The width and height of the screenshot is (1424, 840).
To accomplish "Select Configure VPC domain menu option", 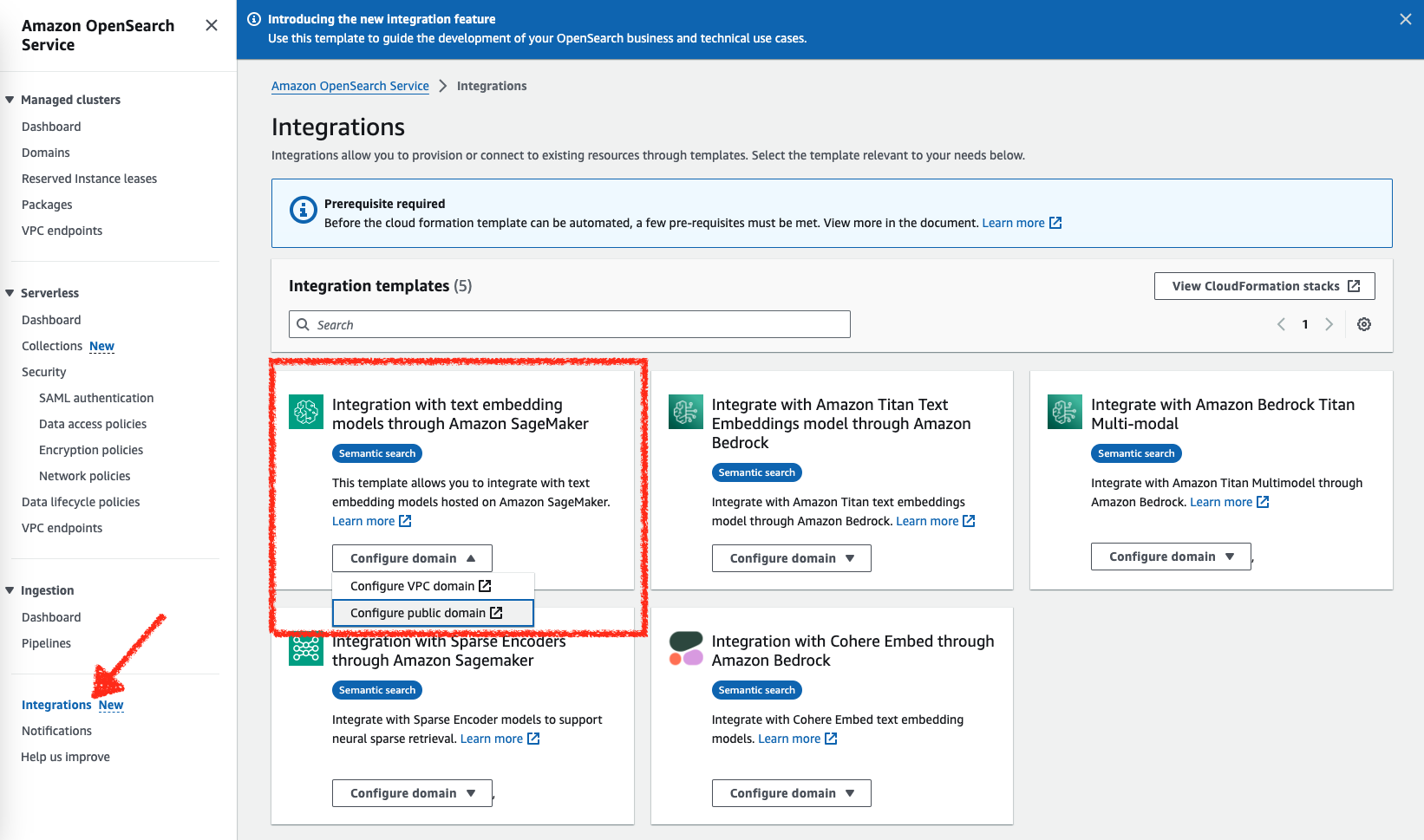I will 419,585.
